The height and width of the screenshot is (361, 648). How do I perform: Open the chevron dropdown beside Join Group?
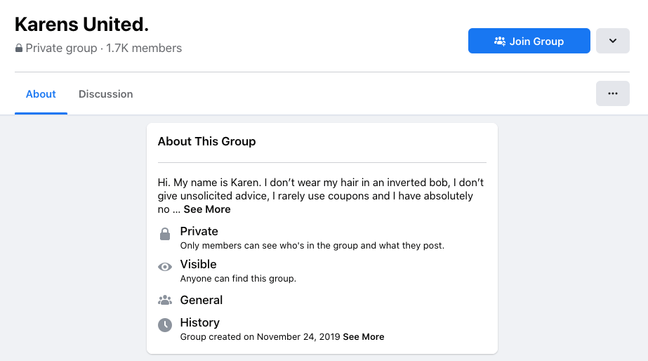(x=612, y=41)
